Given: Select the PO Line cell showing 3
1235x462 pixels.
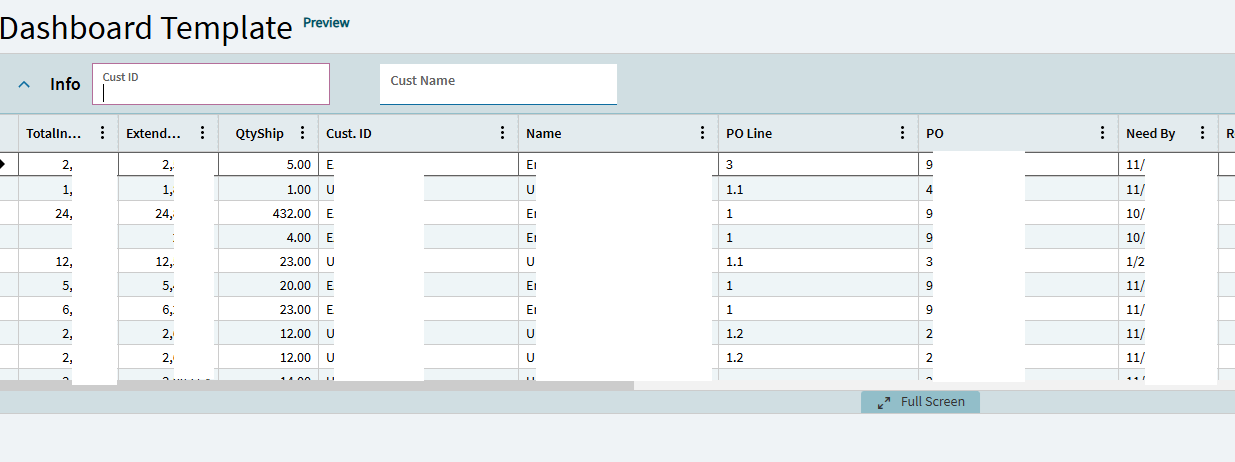Looking at the screenshot, I should click(x=818, y=164).
